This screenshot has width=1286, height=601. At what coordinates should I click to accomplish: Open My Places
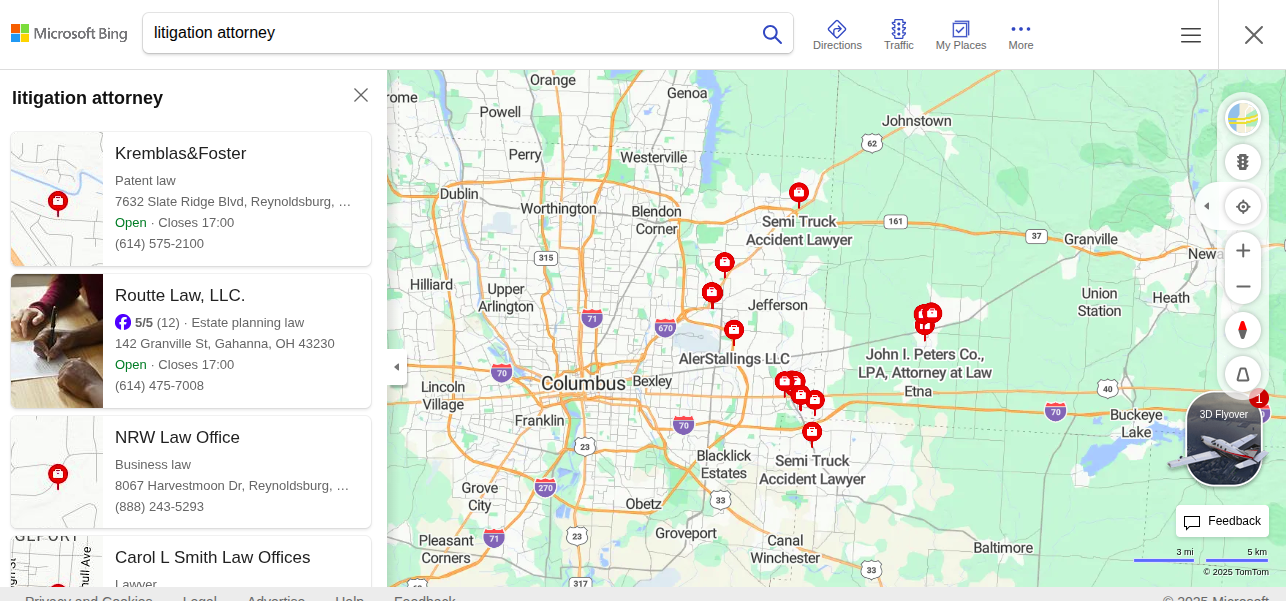(x=961, y=35)
